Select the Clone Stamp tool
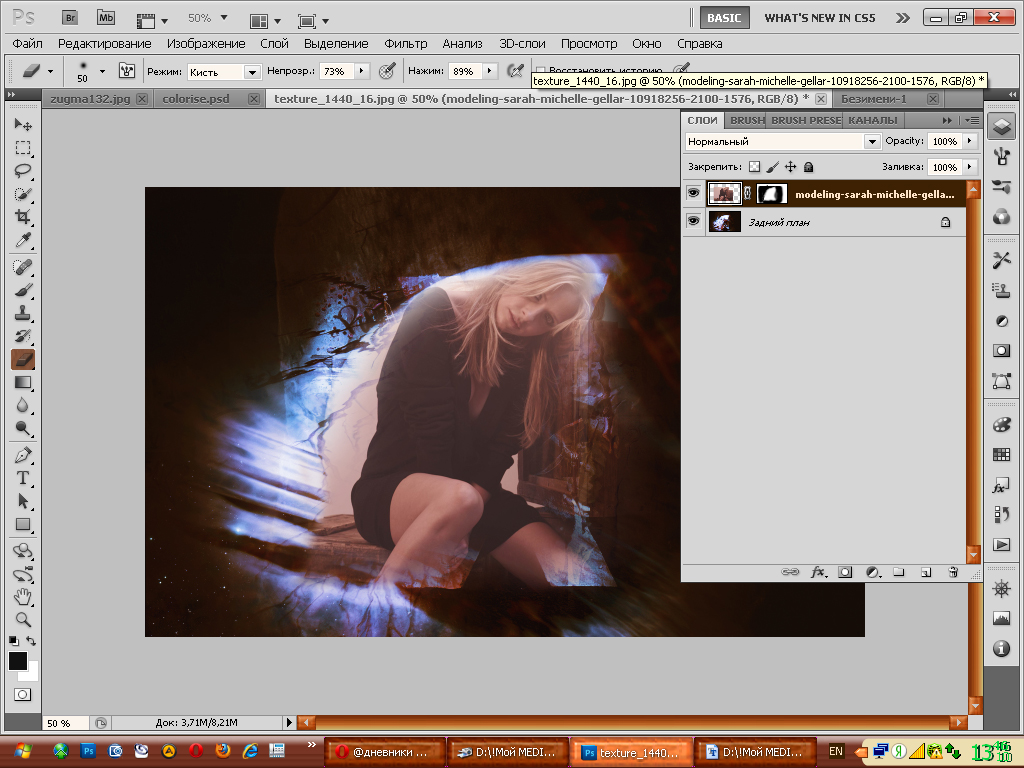1024x768 pixels. pyautogui.click(x=23, y=313)
